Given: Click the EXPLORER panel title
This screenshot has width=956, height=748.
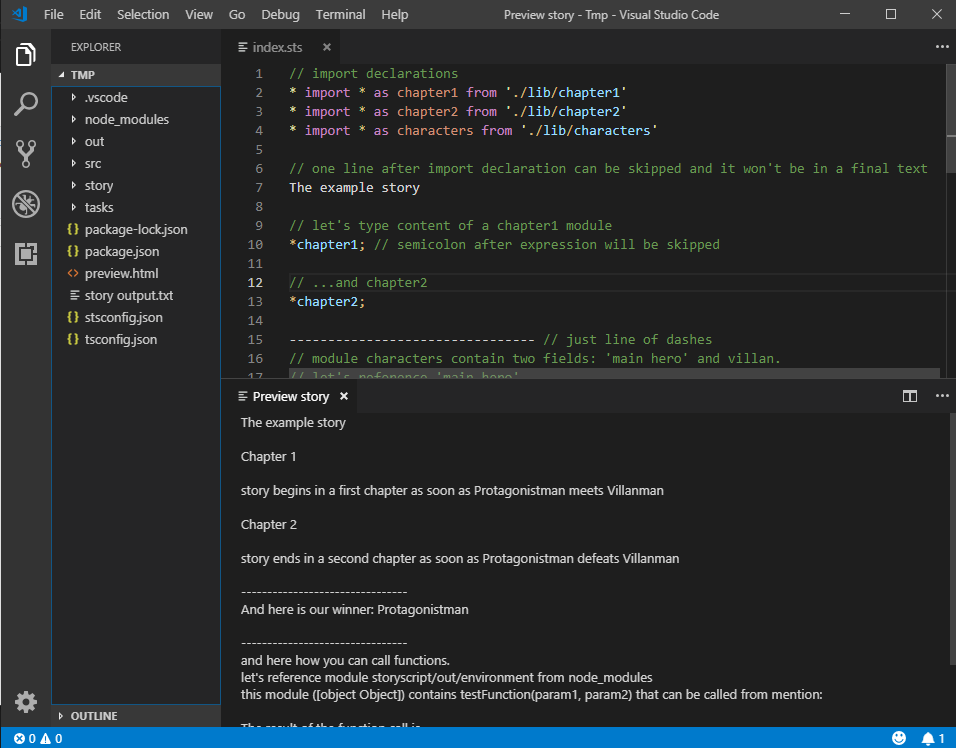Looking at the screenshot, I should [x=96, y=47].
